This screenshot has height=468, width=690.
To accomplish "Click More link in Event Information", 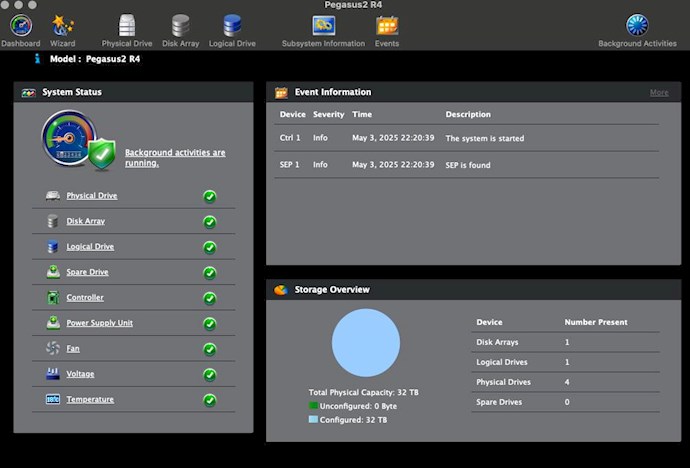I will 659,93.
